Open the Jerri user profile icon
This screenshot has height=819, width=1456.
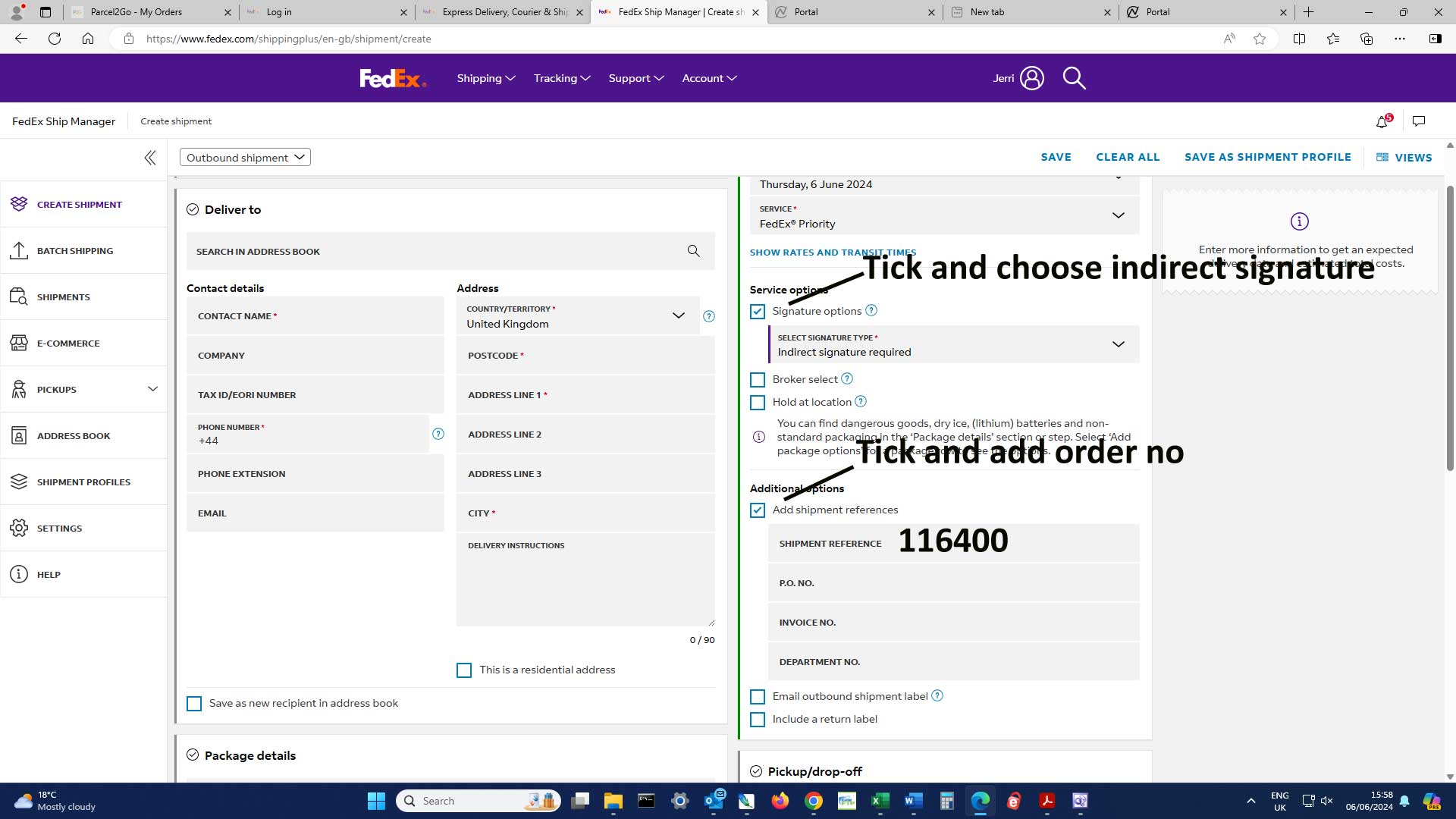[x=1031, y=78]
